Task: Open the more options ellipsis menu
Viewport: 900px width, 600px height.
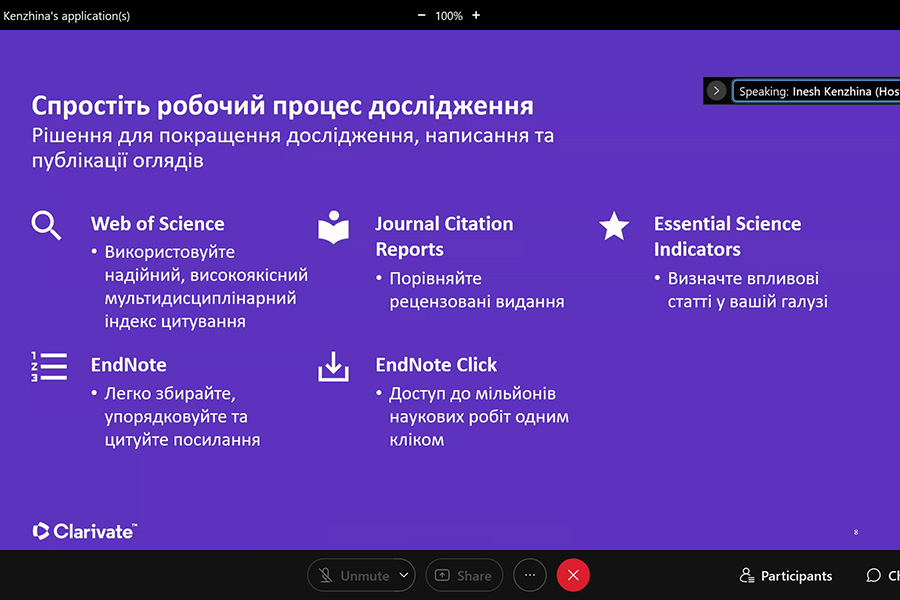Action: point(530,576)
